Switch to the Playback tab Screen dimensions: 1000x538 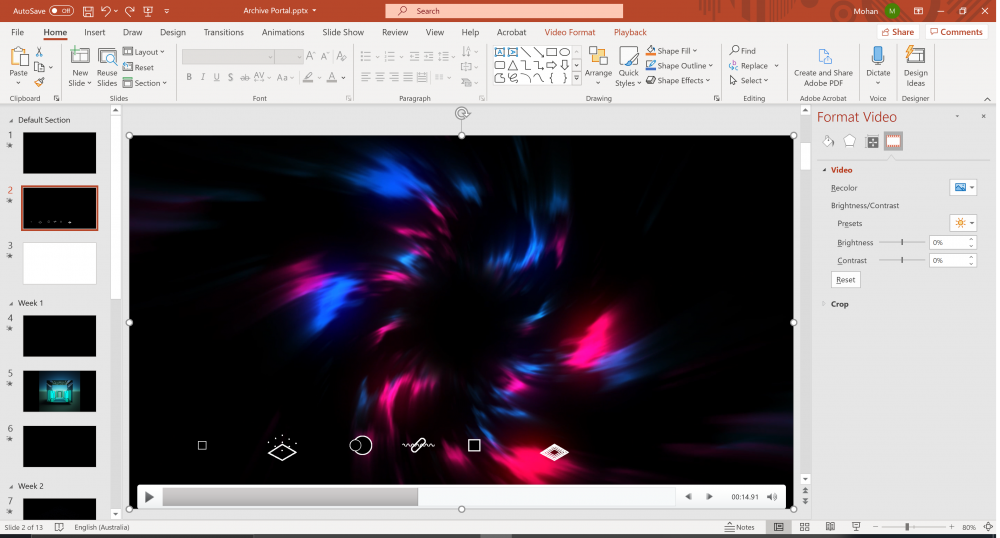[x=630, y=32]
